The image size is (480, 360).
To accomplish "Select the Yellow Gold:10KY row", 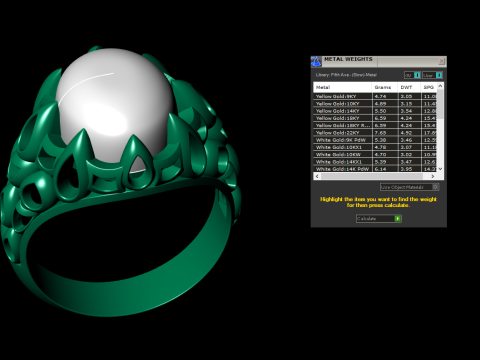I will (x=375, y=104).
